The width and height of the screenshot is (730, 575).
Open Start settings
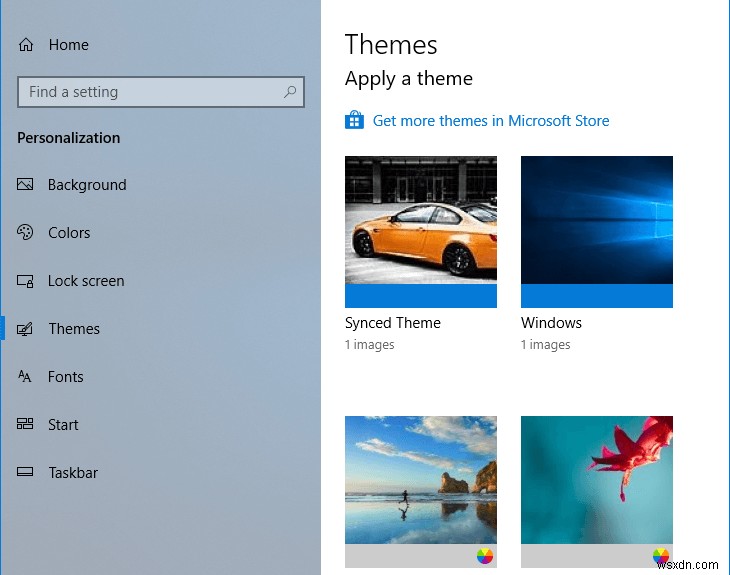click(x=63, y=425)
